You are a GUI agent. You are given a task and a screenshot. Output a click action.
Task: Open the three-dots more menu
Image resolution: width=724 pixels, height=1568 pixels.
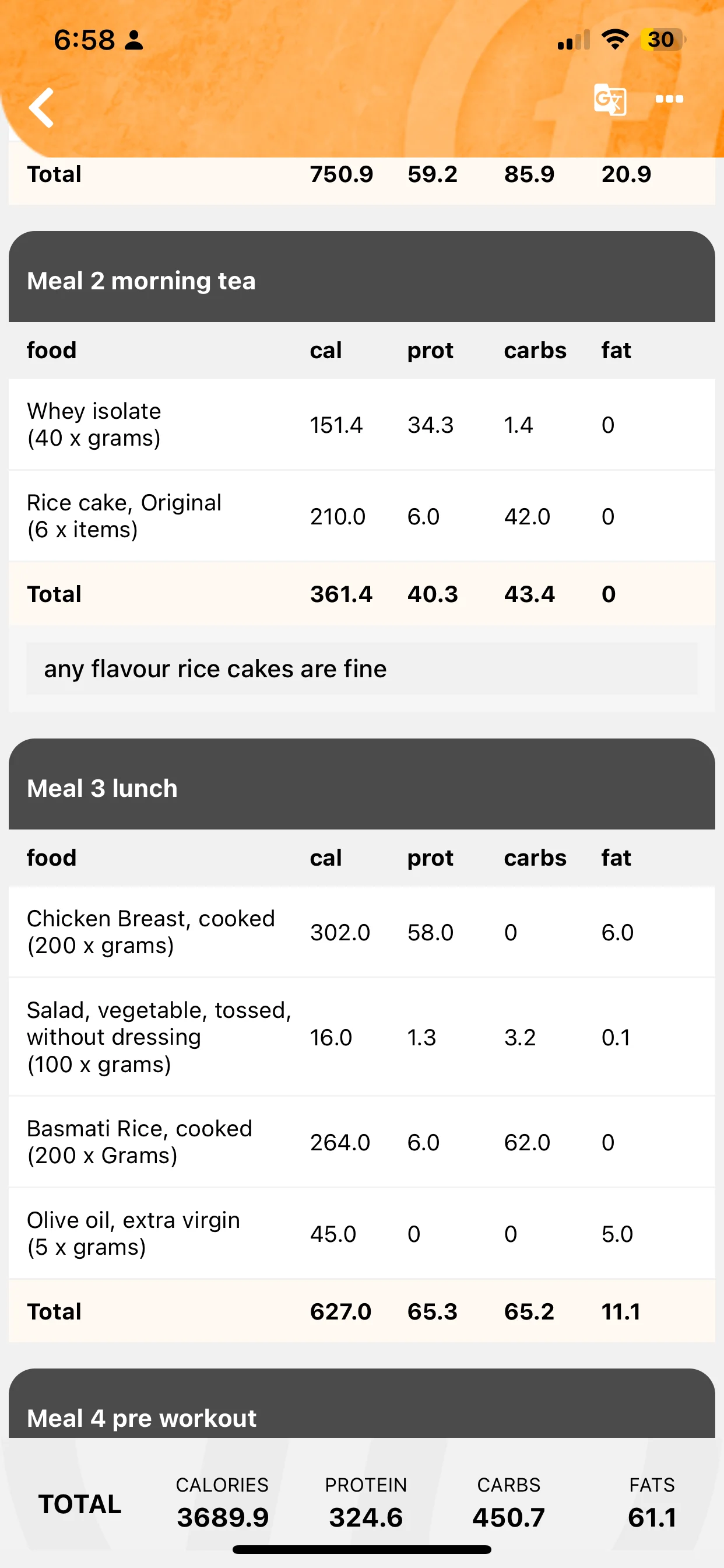point(669,99)
